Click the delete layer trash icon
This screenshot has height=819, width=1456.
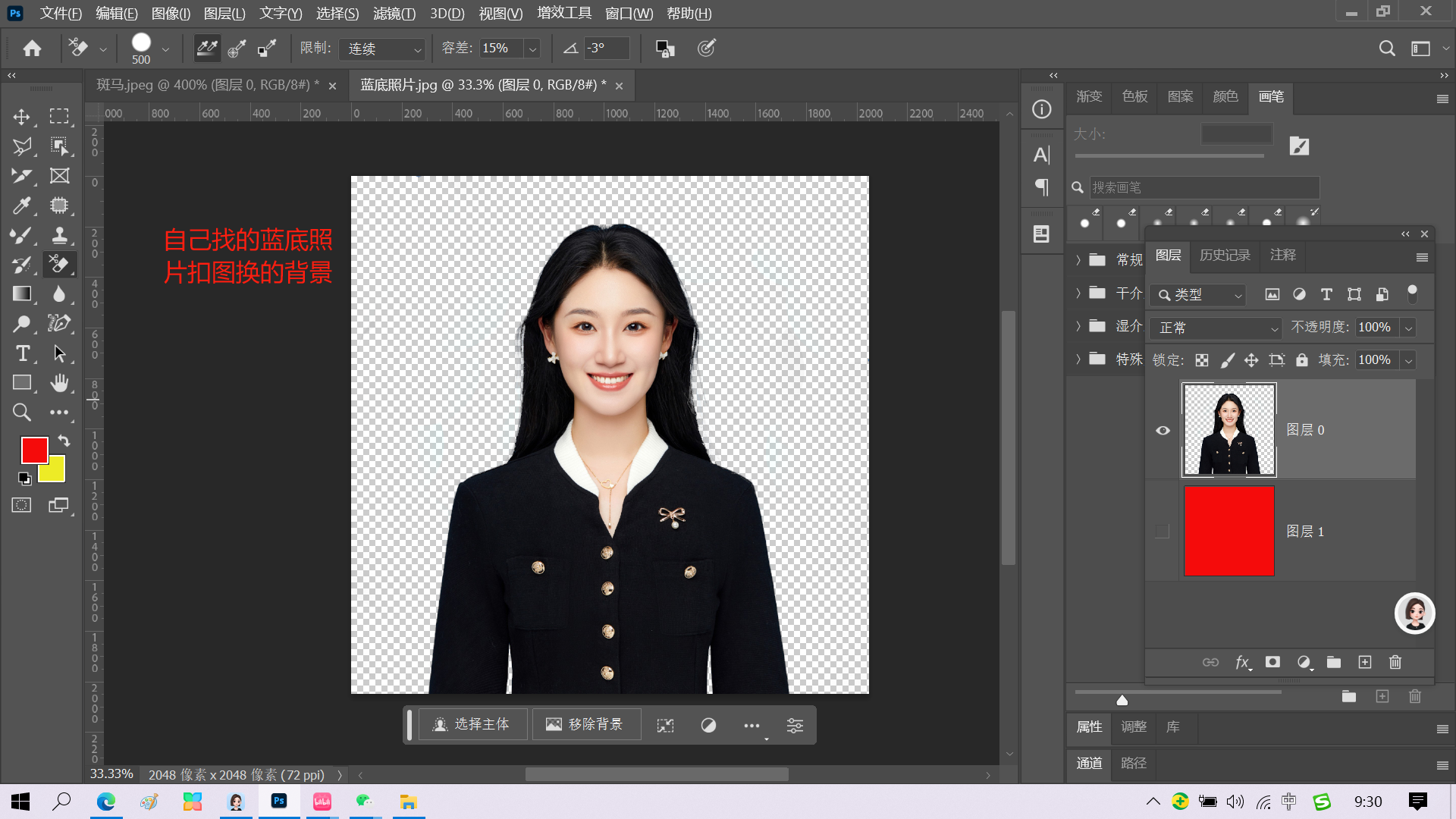[1395, 662]
